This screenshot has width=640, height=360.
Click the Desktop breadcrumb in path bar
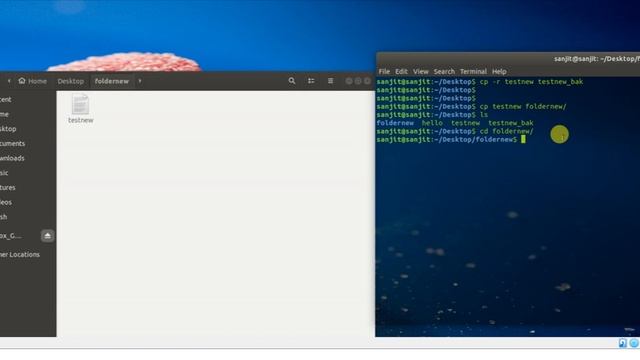[71, 81]
